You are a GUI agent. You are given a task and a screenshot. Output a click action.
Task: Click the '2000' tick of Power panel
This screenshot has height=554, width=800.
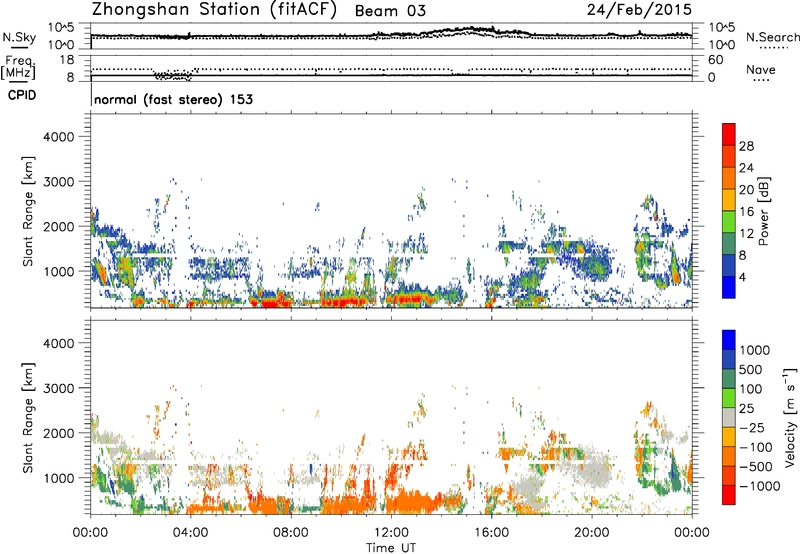point(58,226)
